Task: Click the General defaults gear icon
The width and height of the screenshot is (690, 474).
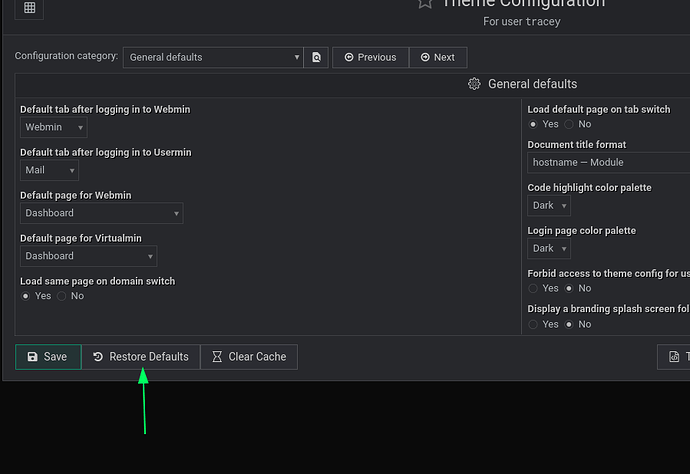Action: [x=474, y=84]
